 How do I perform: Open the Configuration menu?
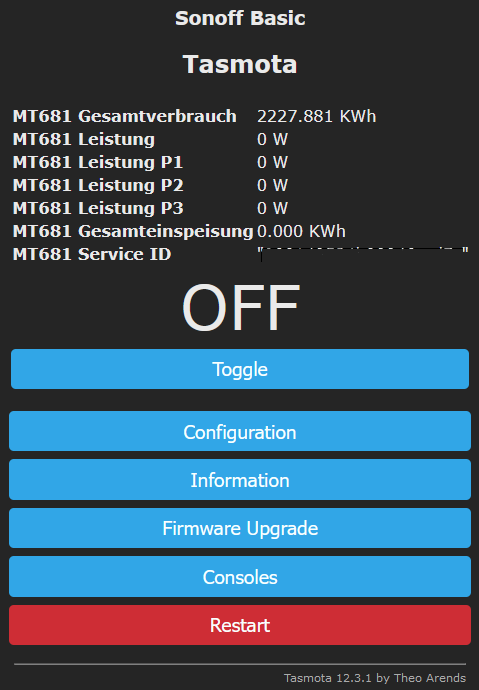240,431
